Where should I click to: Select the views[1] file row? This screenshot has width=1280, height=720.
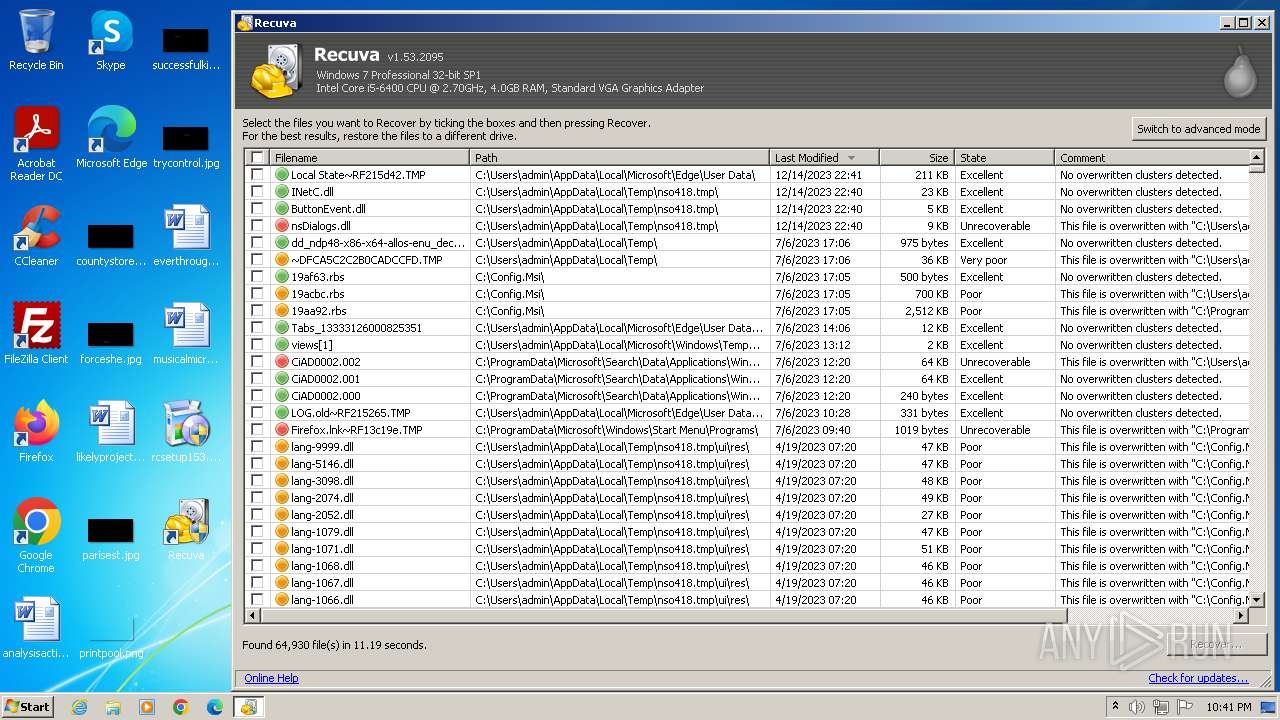[748, 345]
